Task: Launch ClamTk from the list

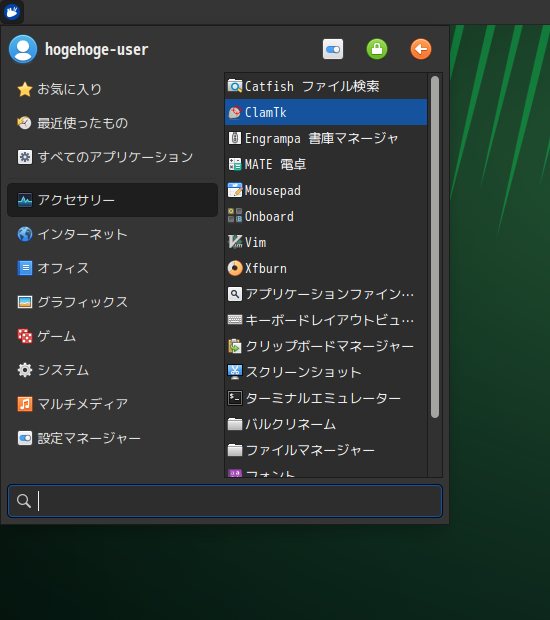Action: pyautogui.click(x=326, y=112)
